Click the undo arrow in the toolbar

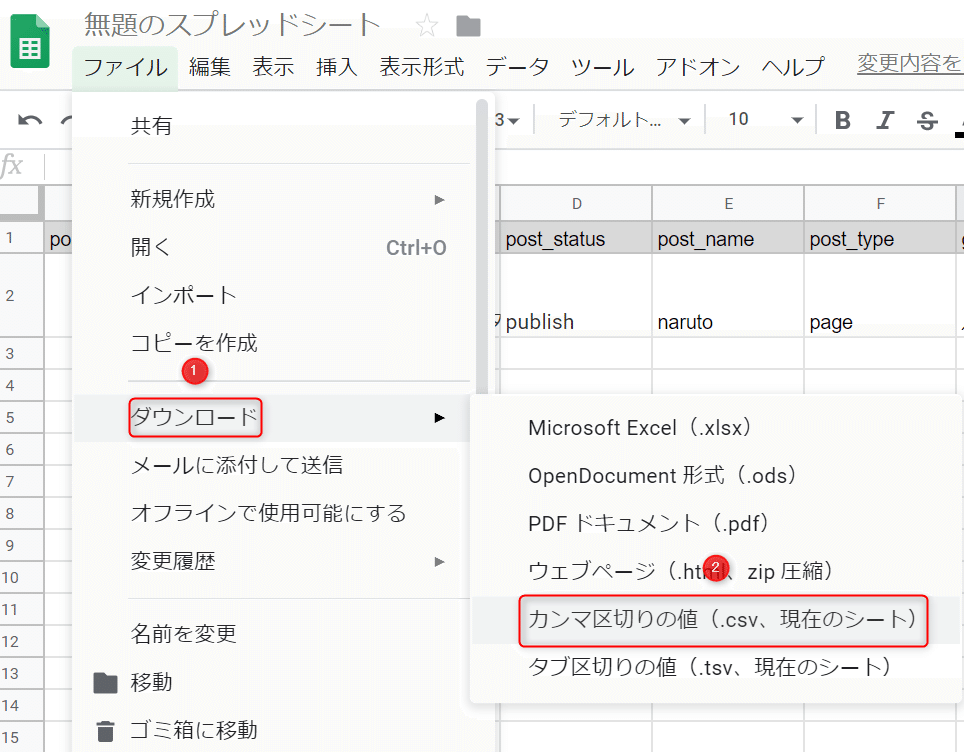[30, 120]
